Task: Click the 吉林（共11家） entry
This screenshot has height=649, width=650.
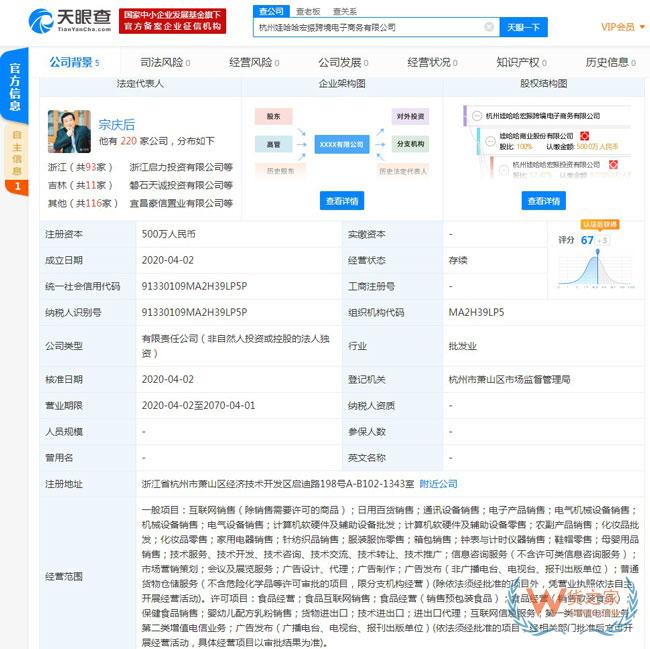Action: (80, 185)
